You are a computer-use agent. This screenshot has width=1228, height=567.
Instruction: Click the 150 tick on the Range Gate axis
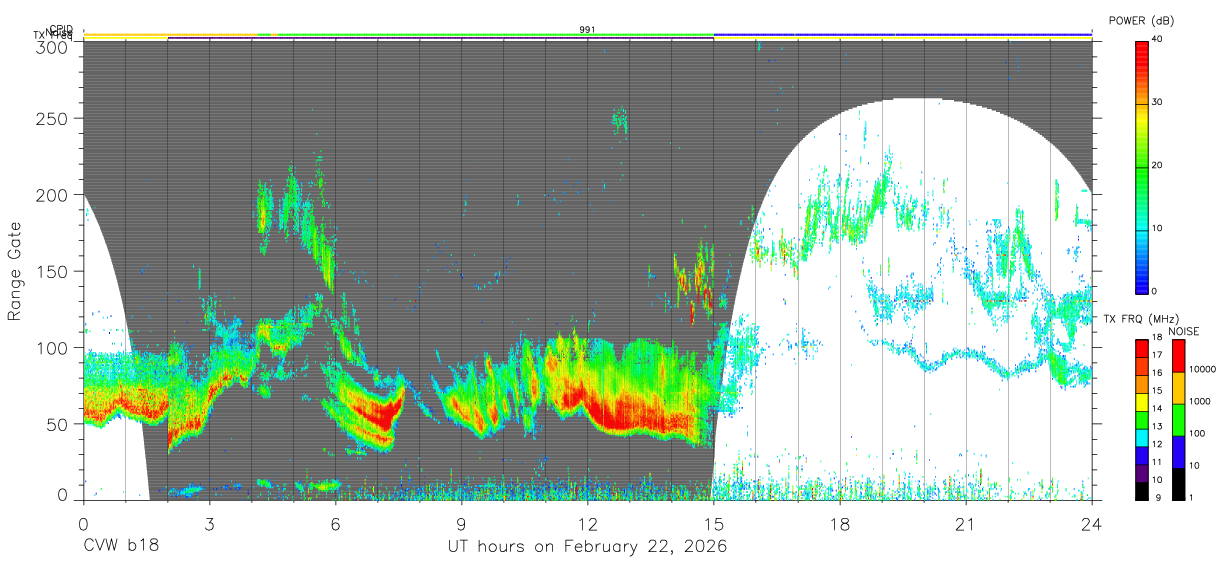[x=54, y=271]
